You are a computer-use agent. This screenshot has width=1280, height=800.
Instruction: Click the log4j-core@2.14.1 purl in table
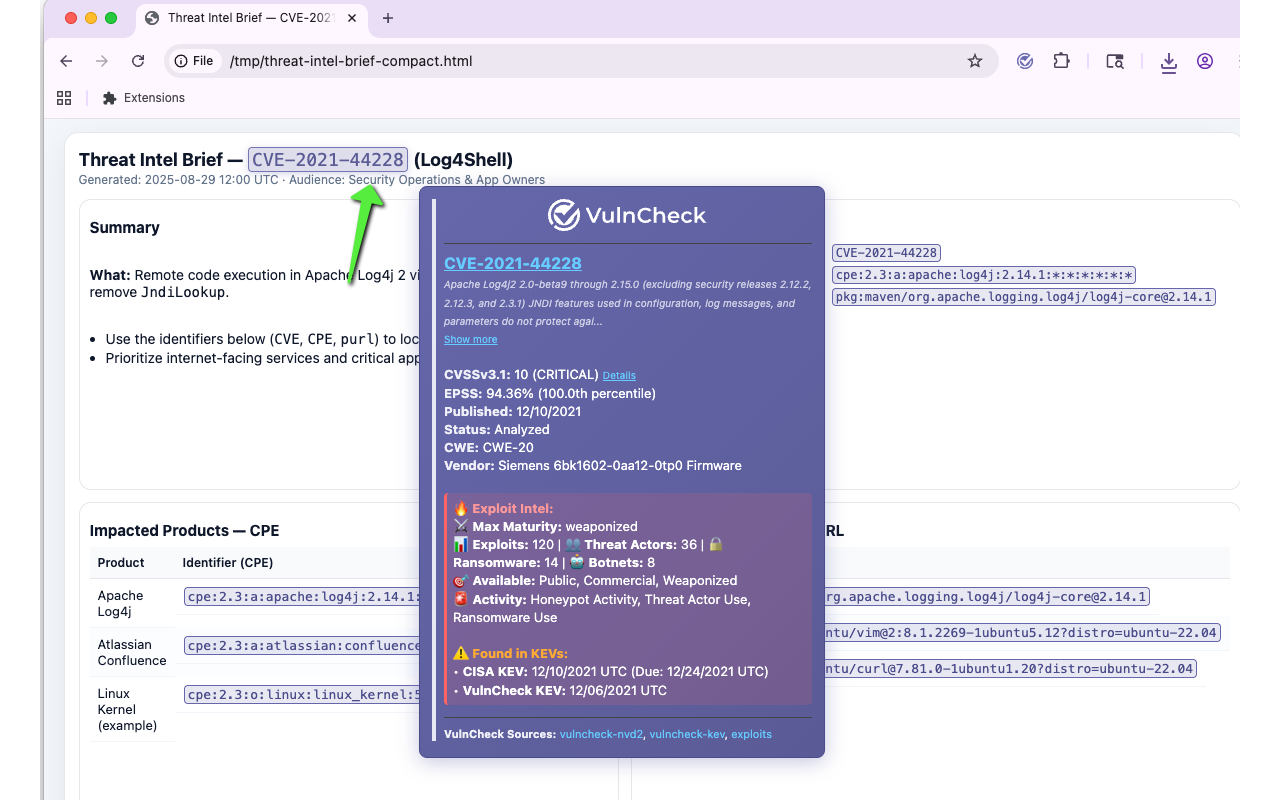pos(987,597)
